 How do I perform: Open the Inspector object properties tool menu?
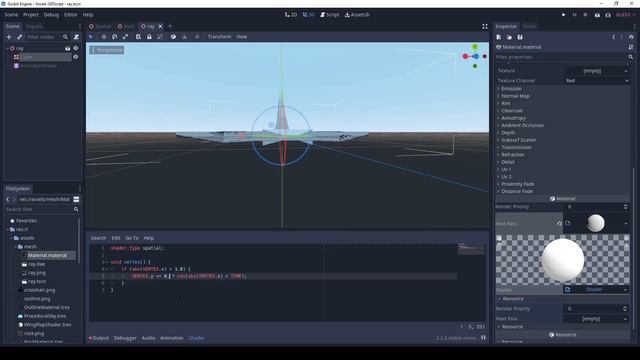coord(631,47)
